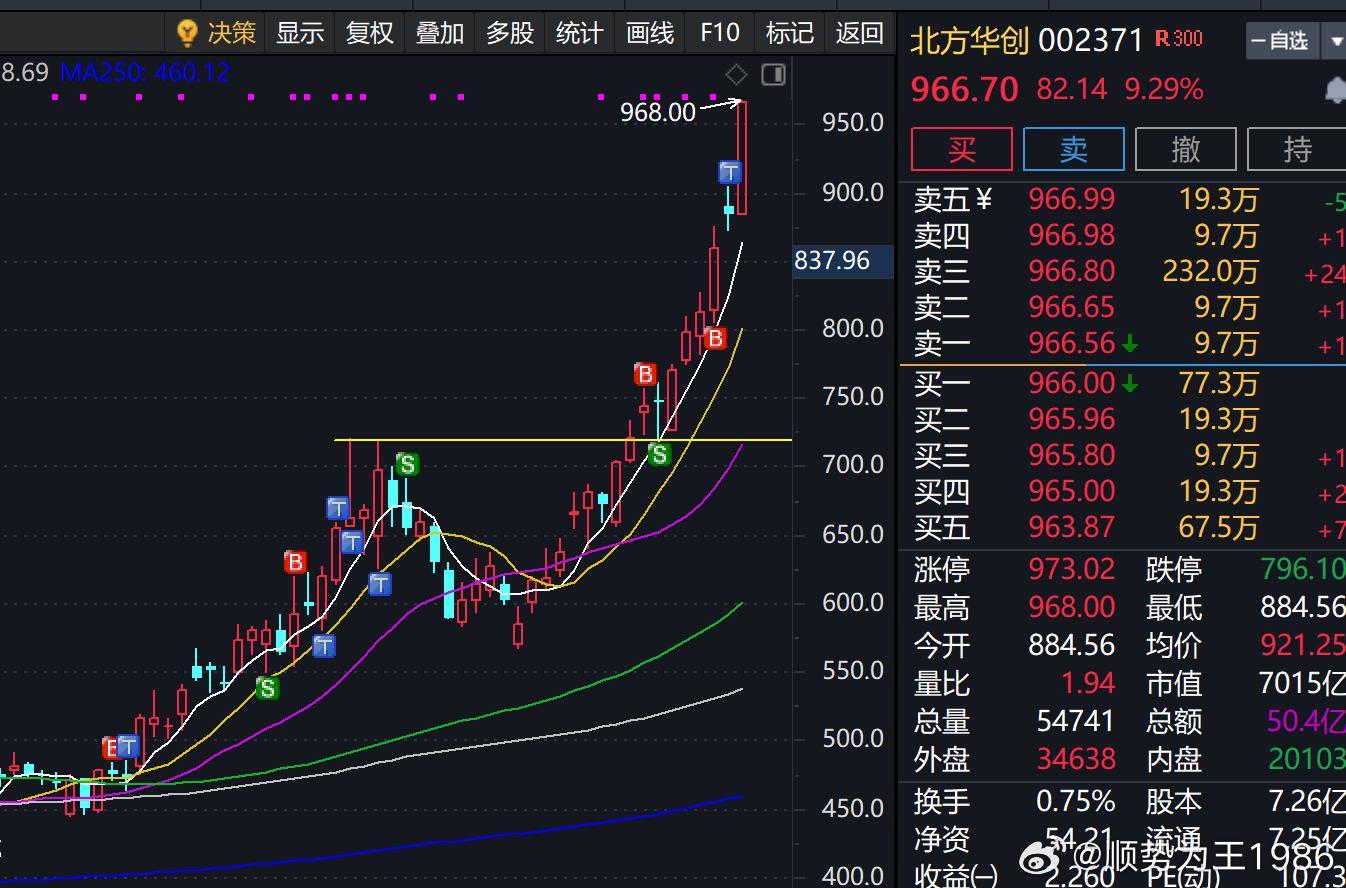The width and height of the screenshot is (1346, 888).
Task: Click the 968.00 high price annotation
Action: [657, 112]
